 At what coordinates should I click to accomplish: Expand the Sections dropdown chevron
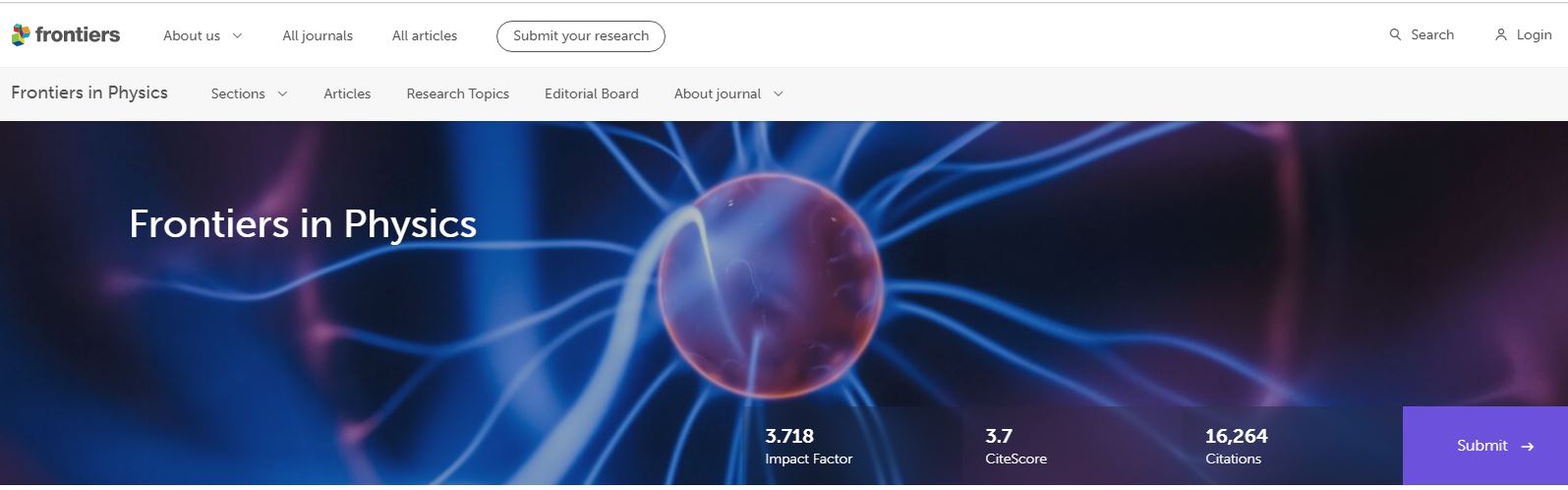(x=283, y=94)
